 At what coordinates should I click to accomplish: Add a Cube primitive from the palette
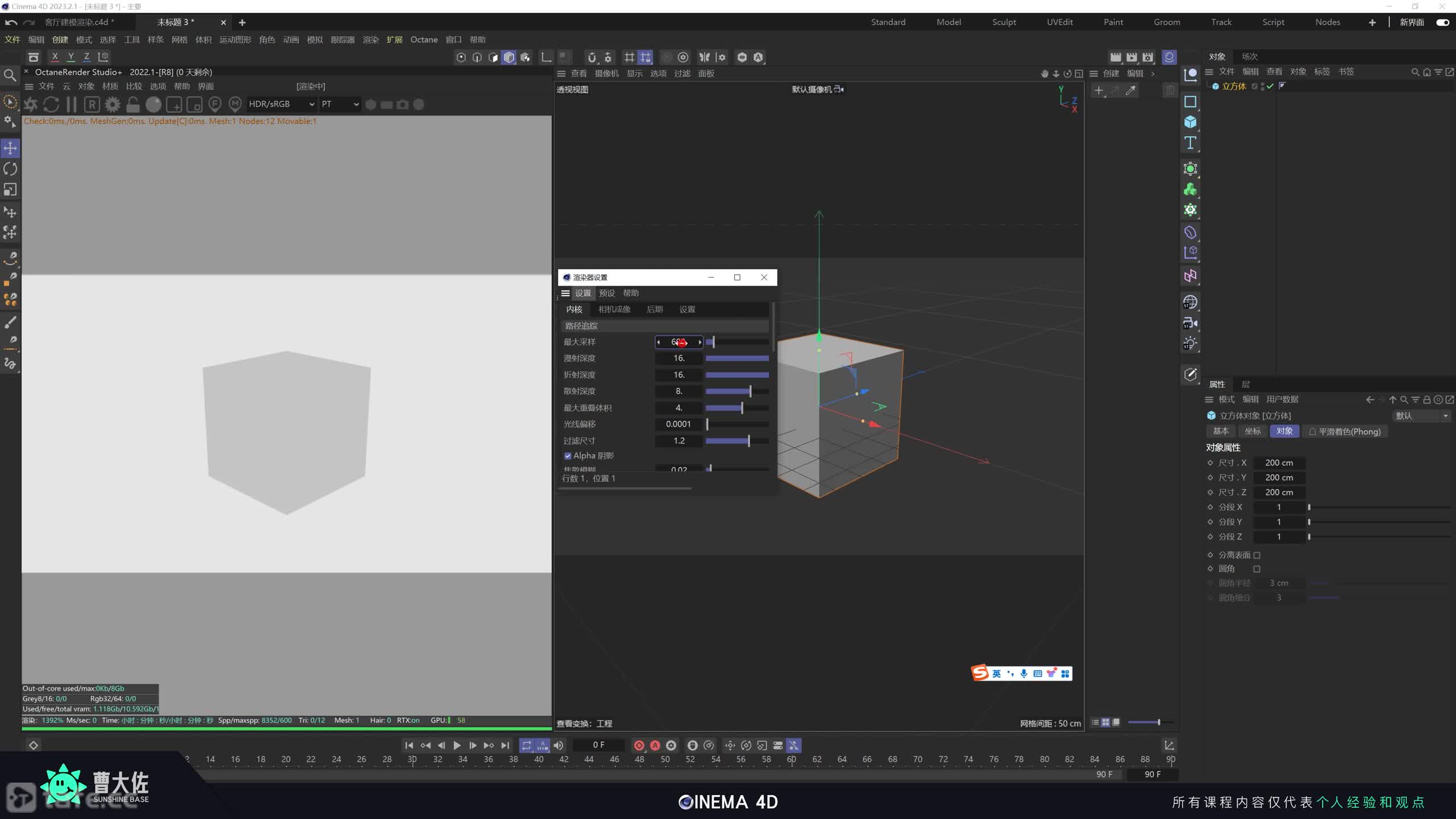[x=1190, y=122]
